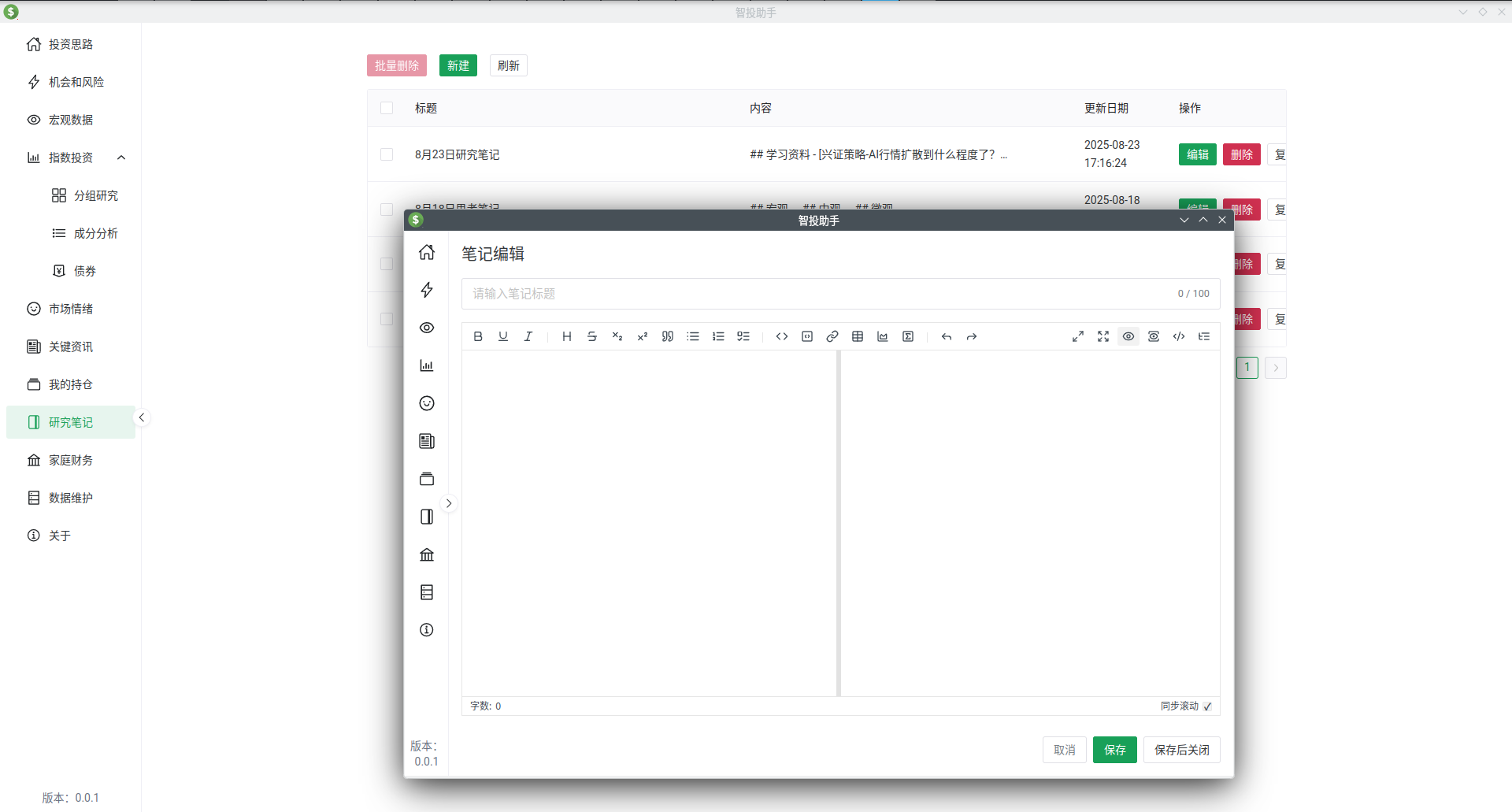1512x812 pixels.
Task: Toggle page fullscreen for the editor
Action: [1078, 336]
